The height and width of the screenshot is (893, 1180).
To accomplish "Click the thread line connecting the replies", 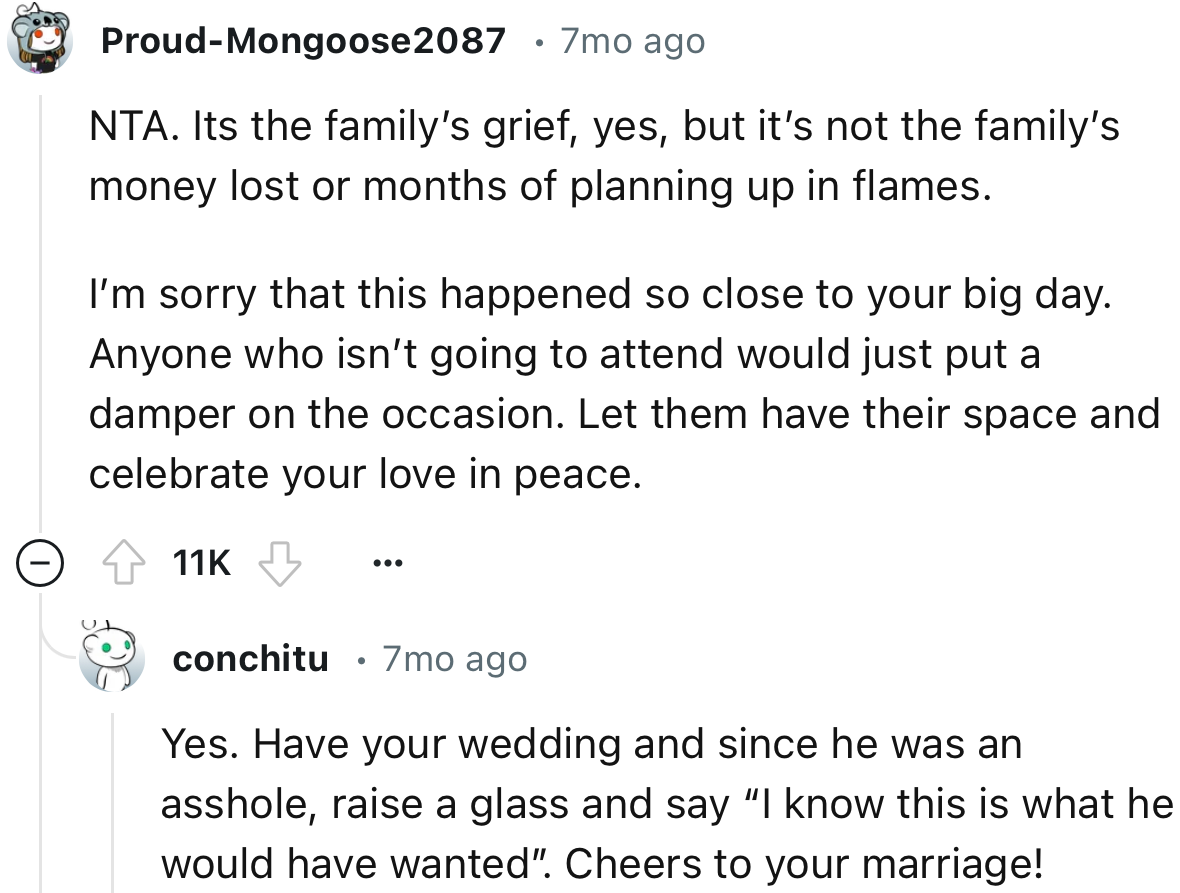I will click(x=39, y=300).
